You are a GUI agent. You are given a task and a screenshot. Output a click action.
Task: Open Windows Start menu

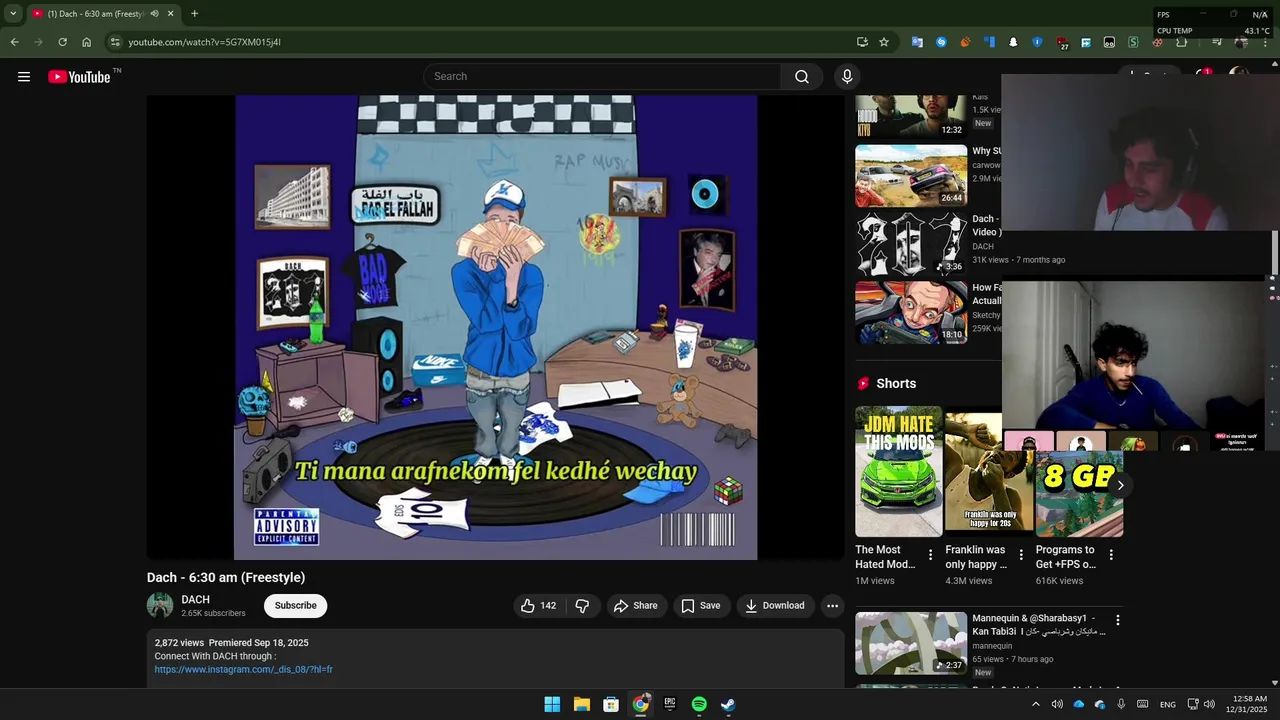552,704
